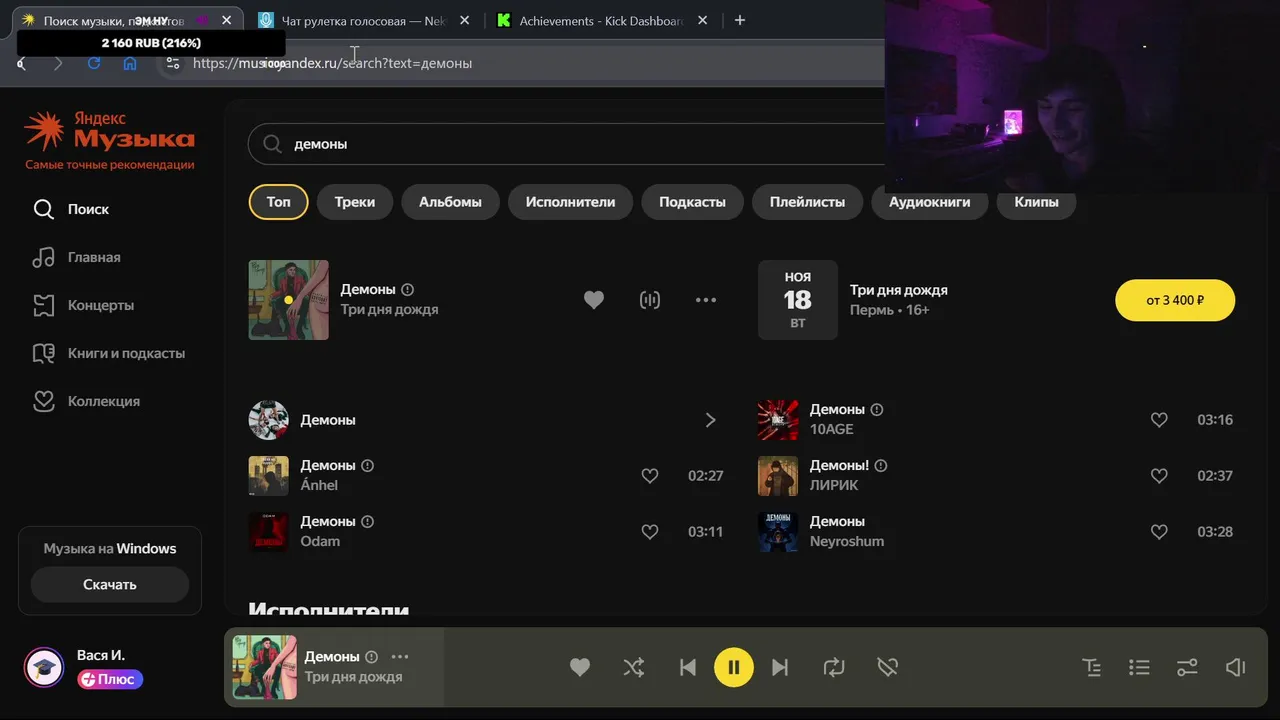The height and width of the screenshot is (720, 1280).
Task: Open the site info icon in address bar
Action: click(x=173, y=63)
